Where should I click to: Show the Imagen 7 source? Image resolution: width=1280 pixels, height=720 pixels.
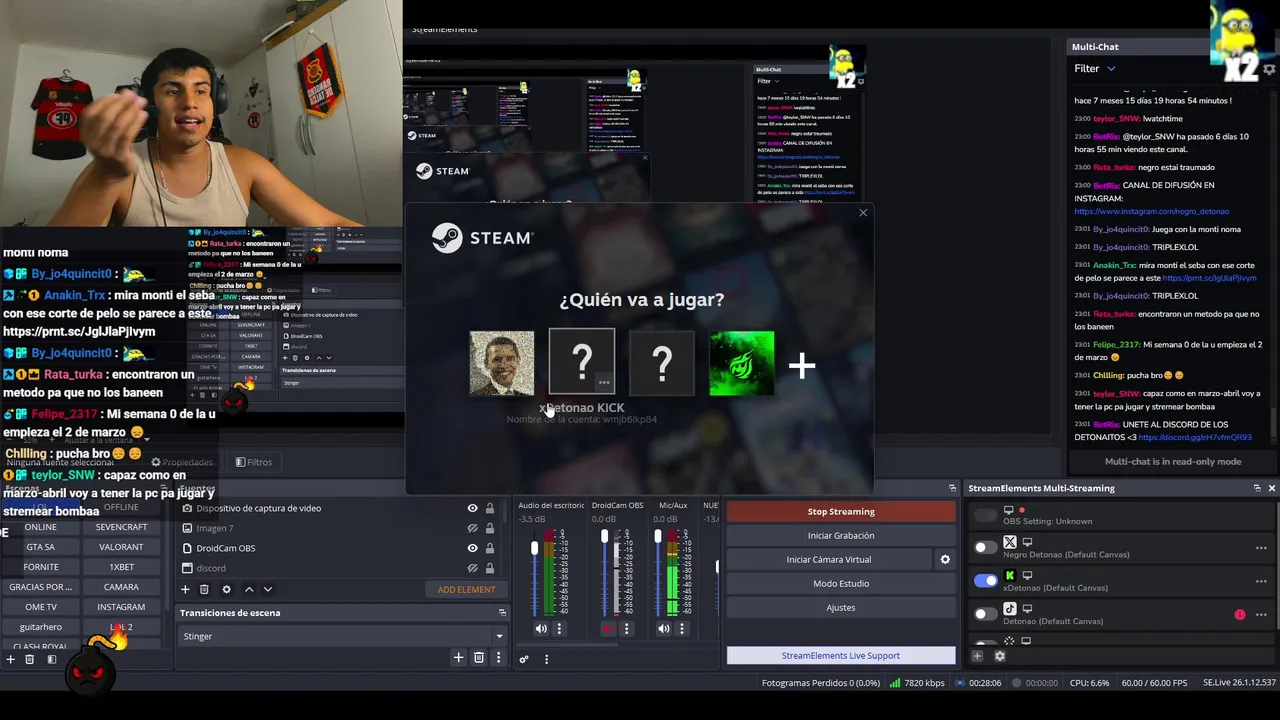click(472, 528)
